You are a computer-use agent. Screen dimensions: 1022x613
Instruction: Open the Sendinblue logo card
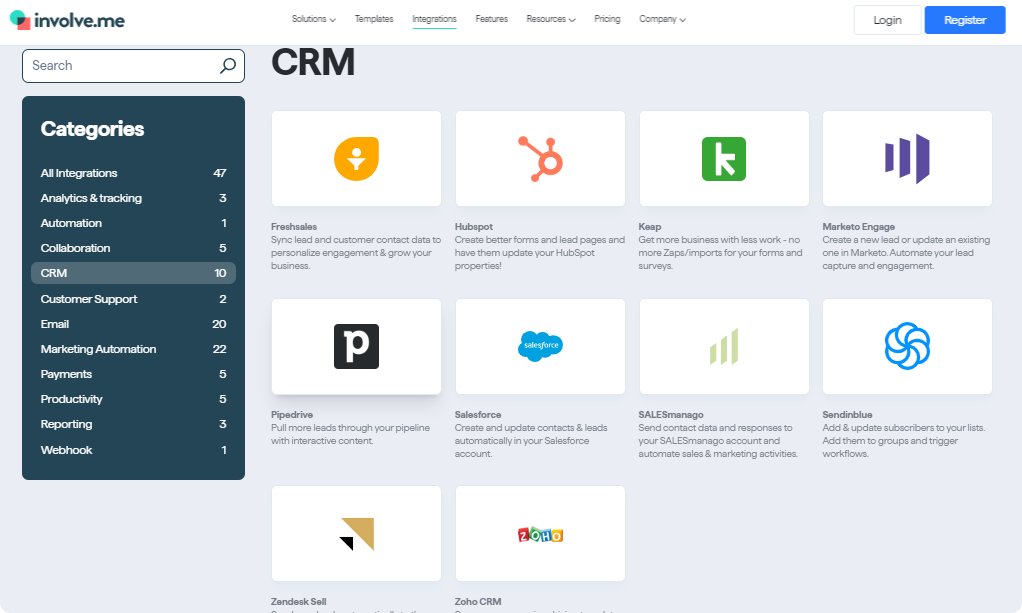[907, 346]
